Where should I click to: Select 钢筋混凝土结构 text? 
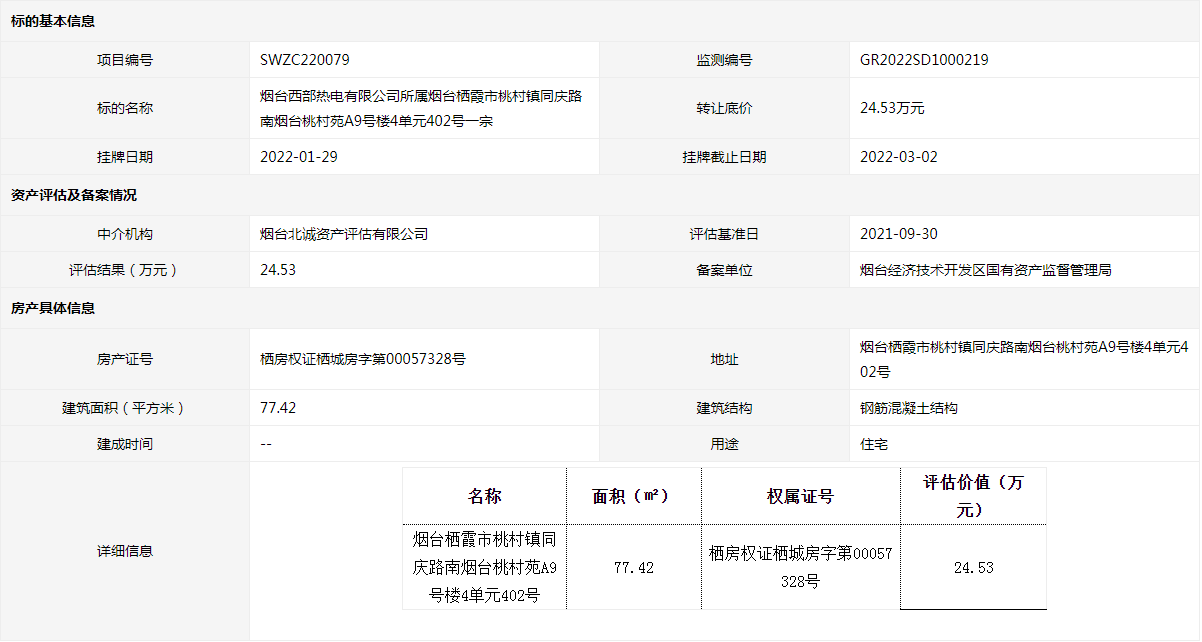(x=909, y=408)
